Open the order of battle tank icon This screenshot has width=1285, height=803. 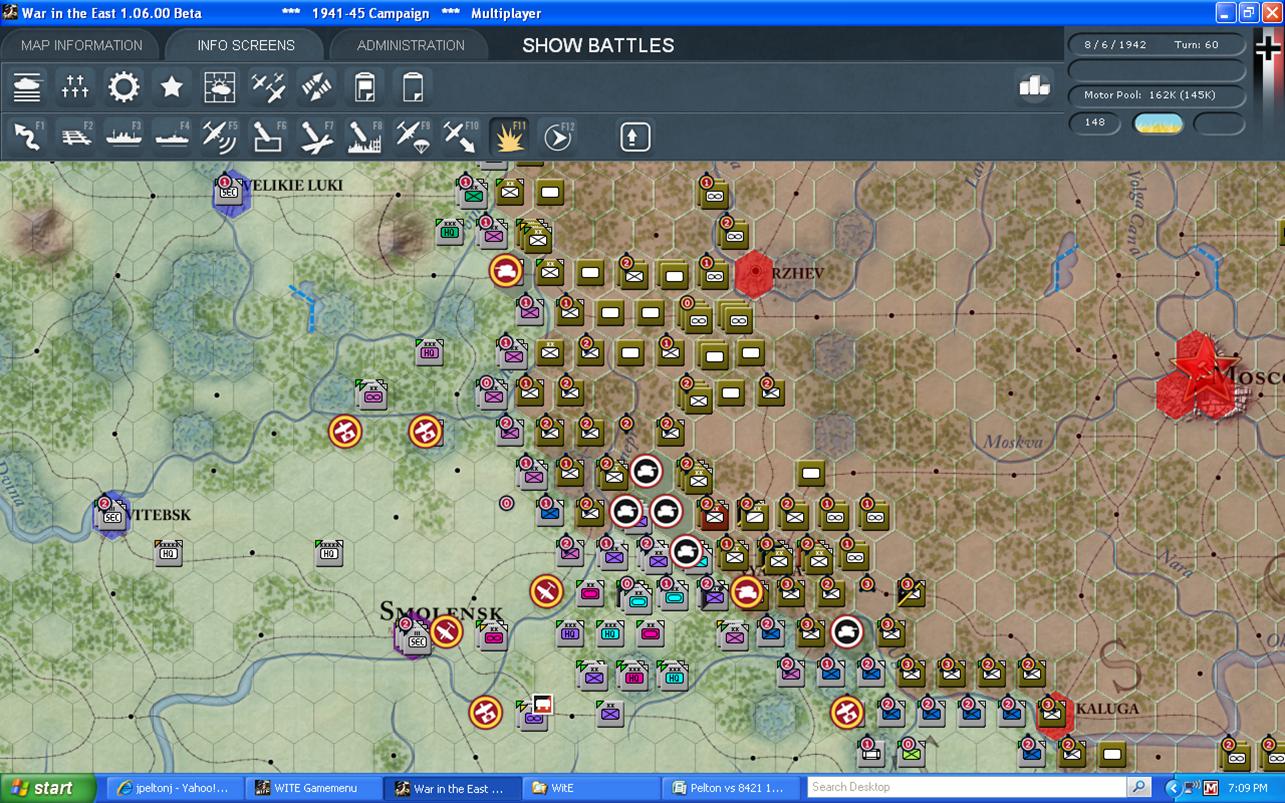27,87
